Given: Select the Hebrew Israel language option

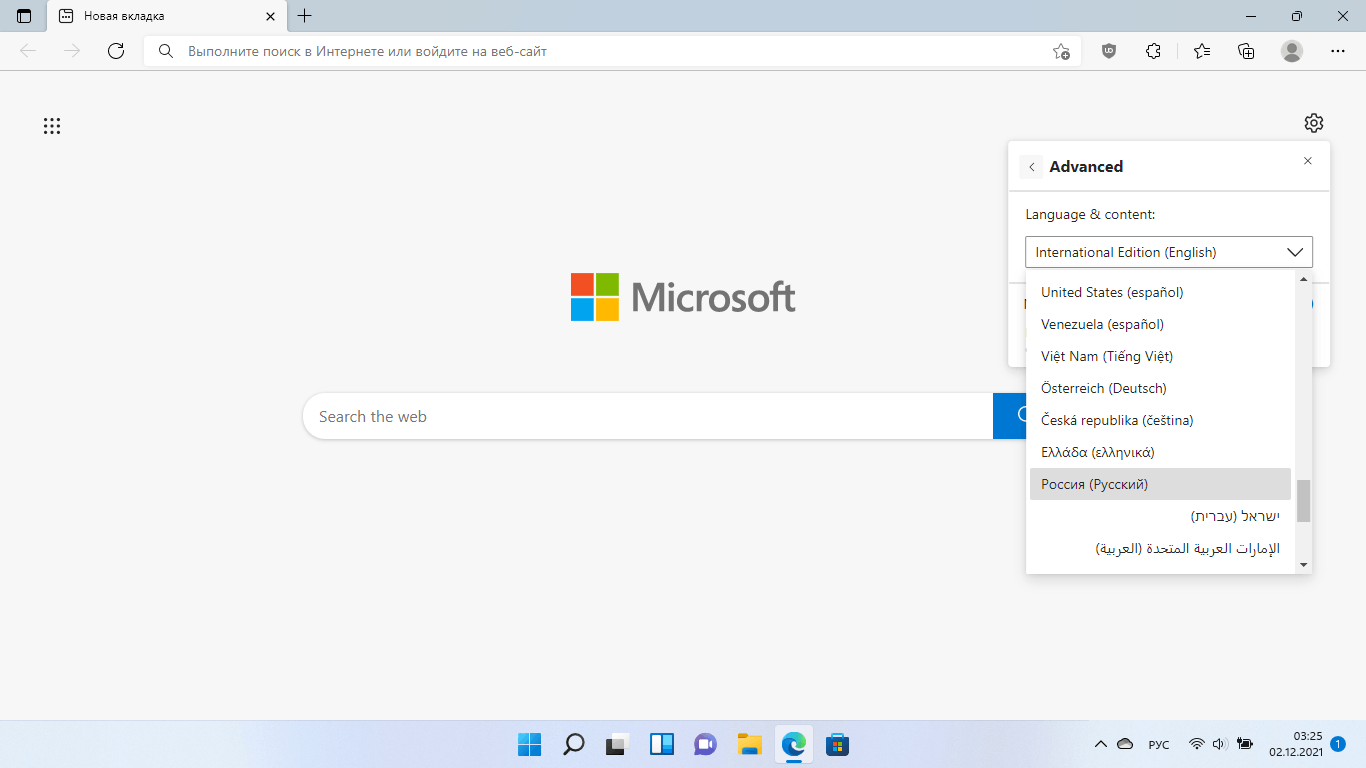Looking at the screenshot, I should (1160, 516).
